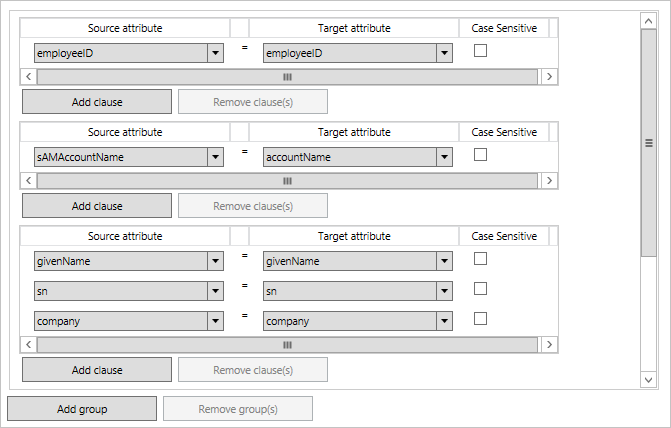This screenshot has height=428, width=671.
Task: Toggle Case Sensitive for sAMAccountName clause
Action: 480,155
